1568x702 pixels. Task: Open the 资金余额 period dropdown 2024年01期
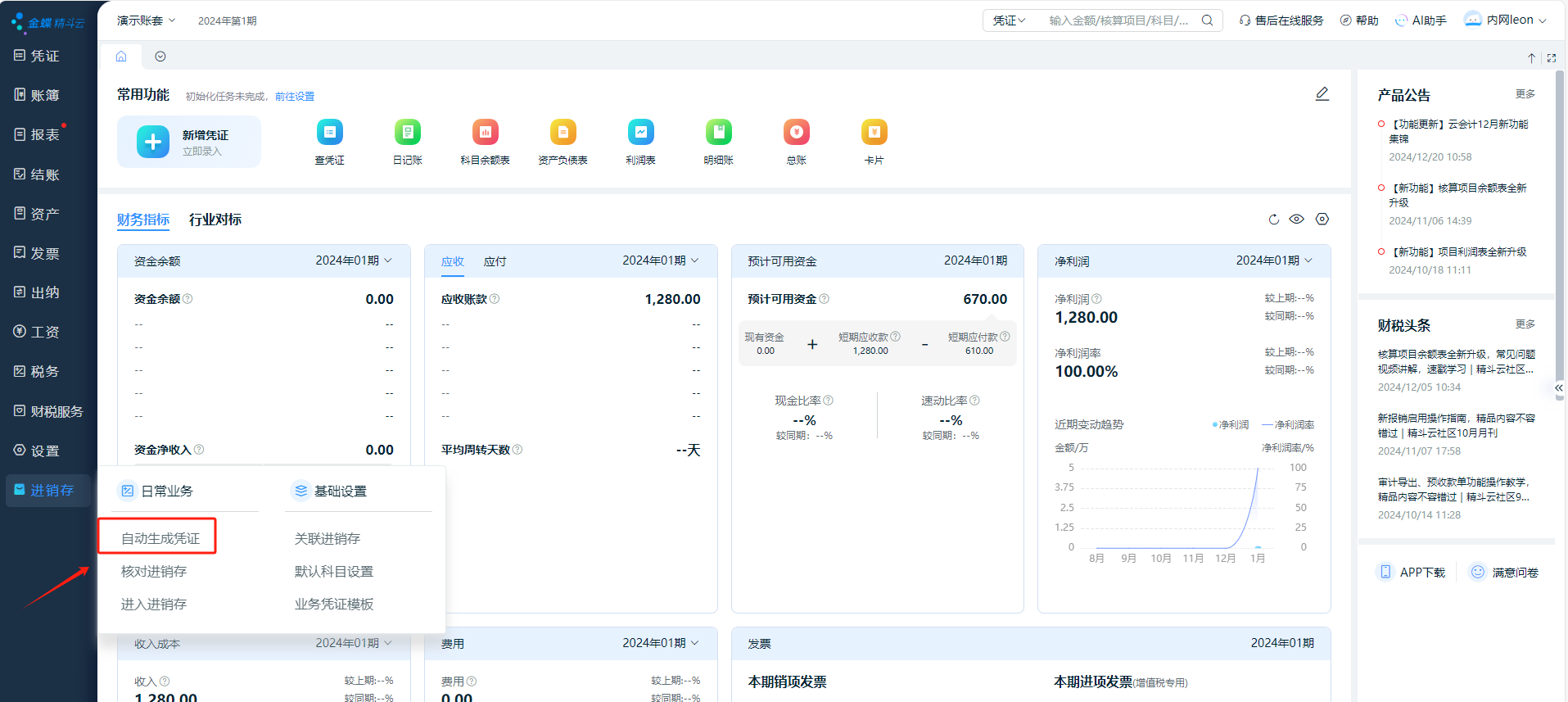pos(354,260)
